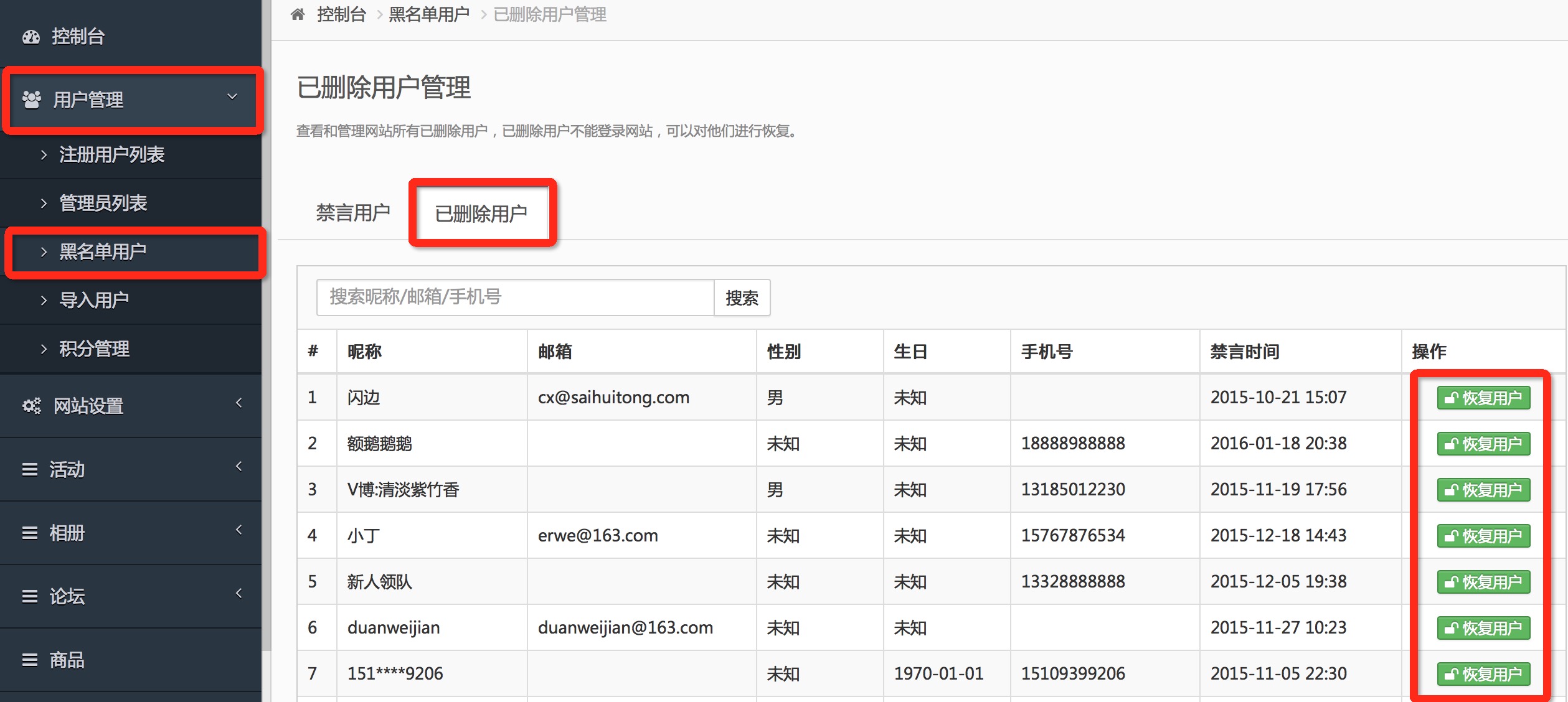This screenshot has height=702, width=1568.
Task: Expand the 论坛 section arrow
Action: point(239,594)
